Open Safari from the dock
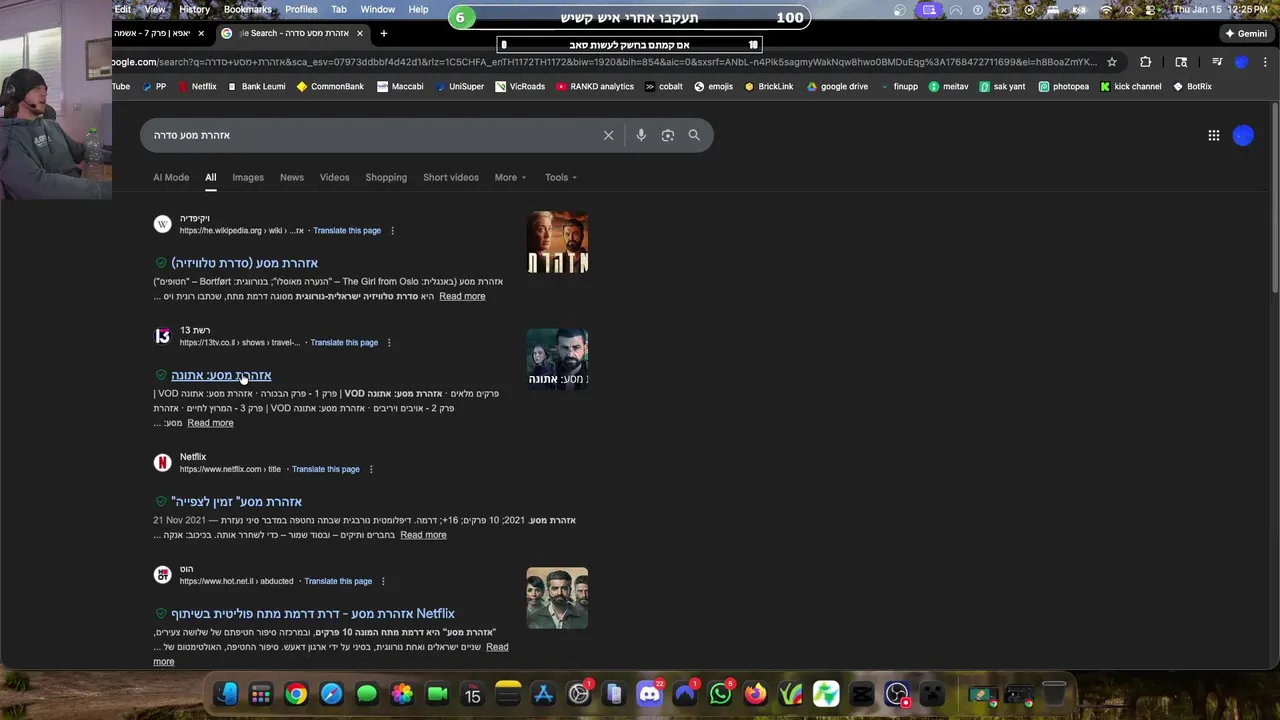This screenshot has width=1280, height=720. coord(331,694)
